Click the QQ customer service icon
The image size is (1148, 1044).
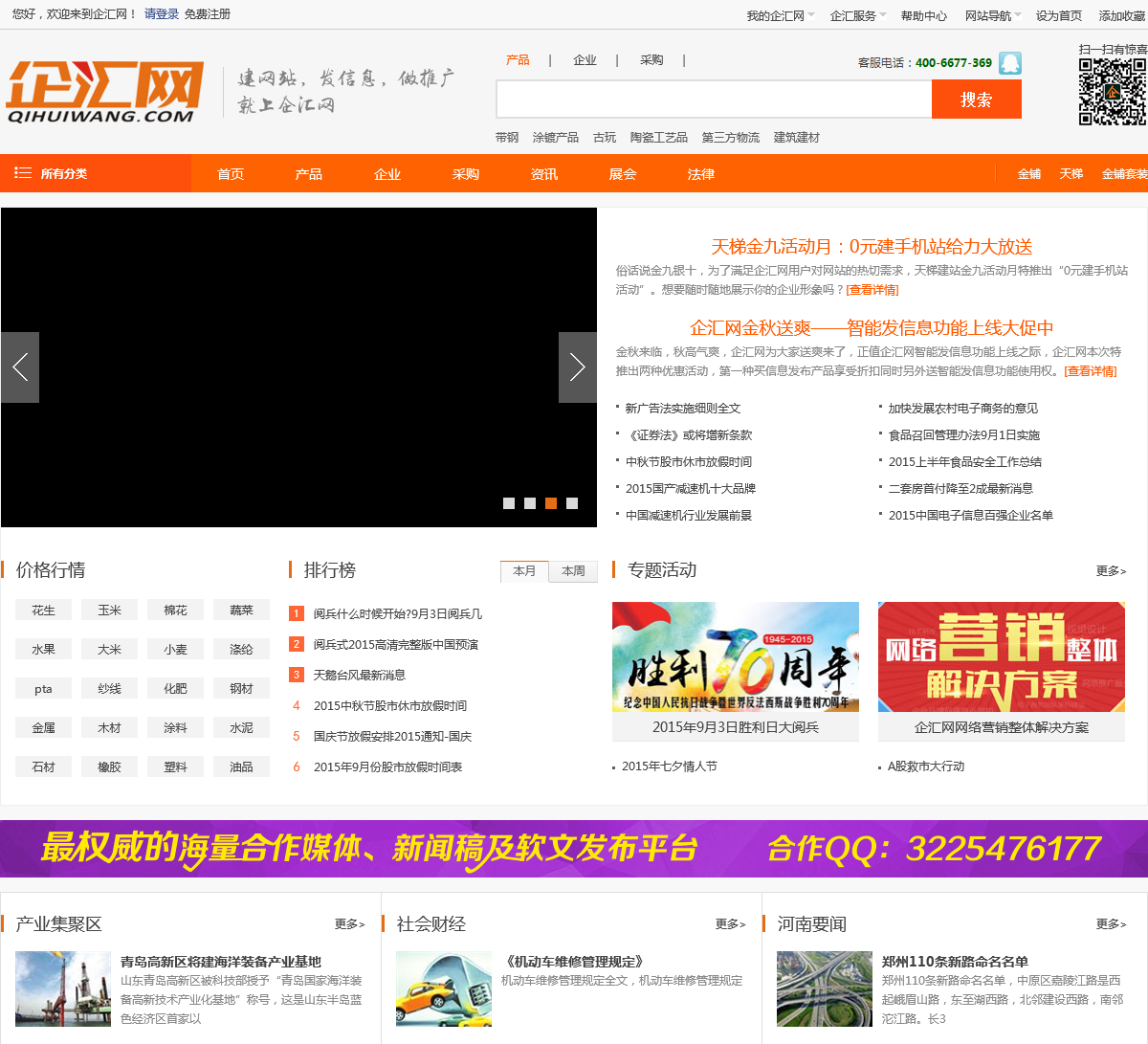[x=1009, y=63]
